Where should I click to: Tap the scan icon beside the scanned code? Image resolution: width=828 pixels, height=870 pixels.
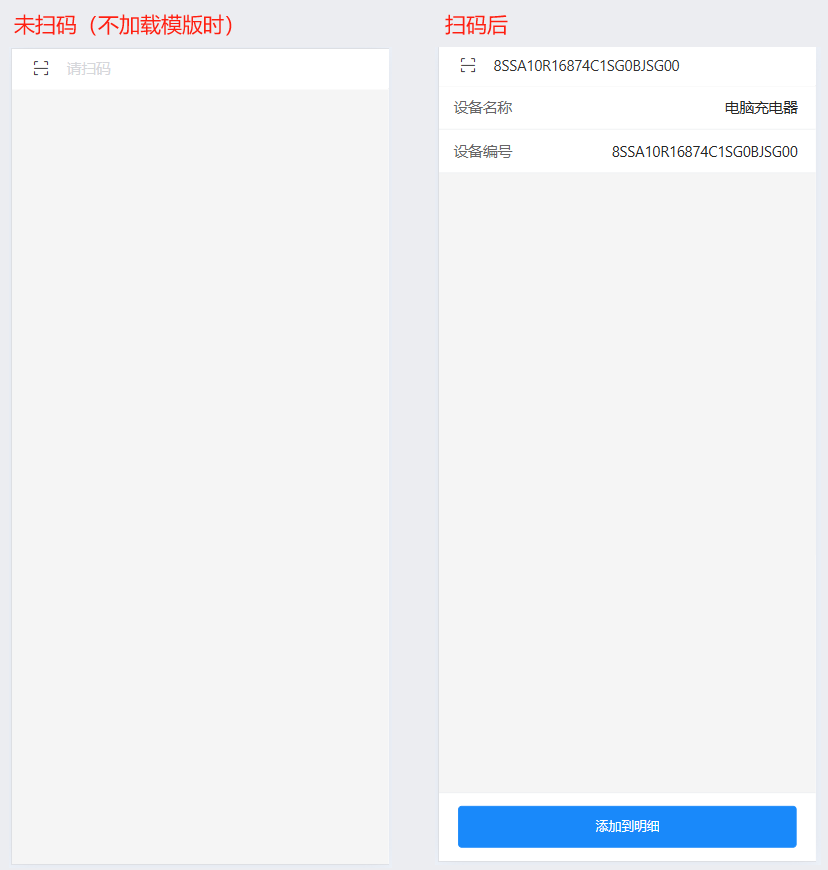click(468, 65)
